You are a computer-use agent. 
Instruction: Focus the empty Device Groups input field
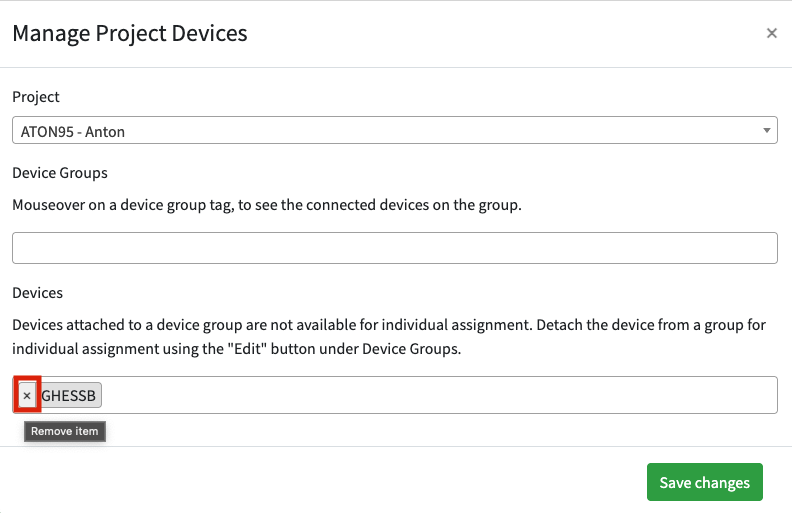click(x=394, y=248)
